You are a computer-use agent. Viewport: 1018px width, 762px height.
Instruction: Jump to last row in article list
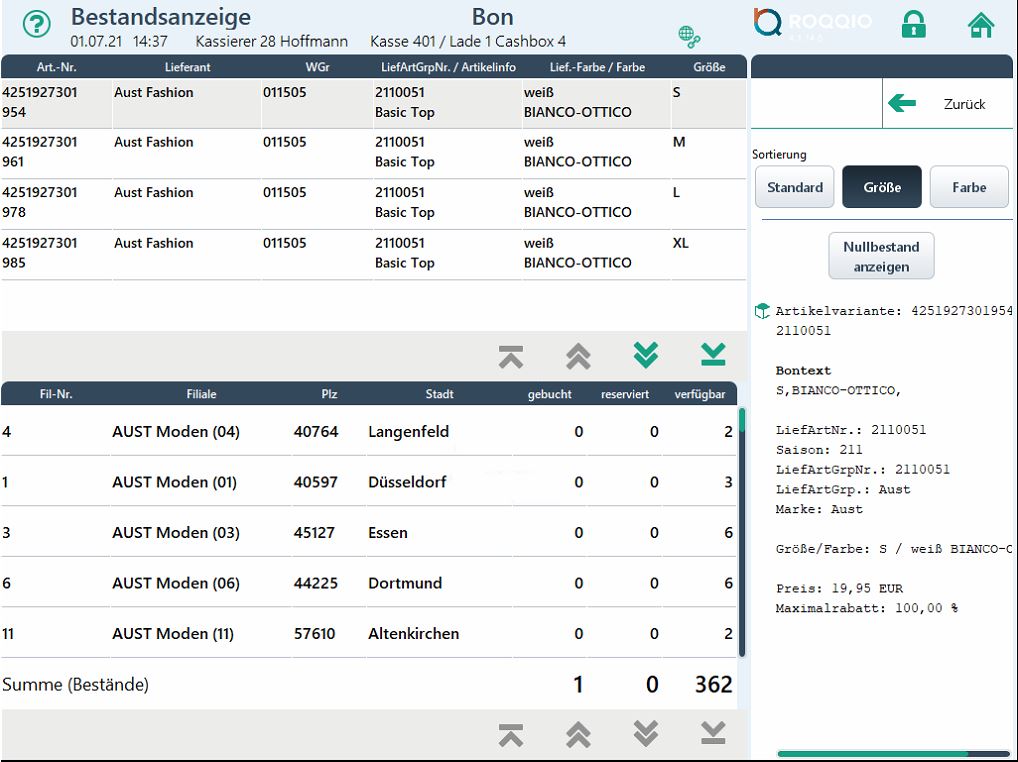coord(713,355)
